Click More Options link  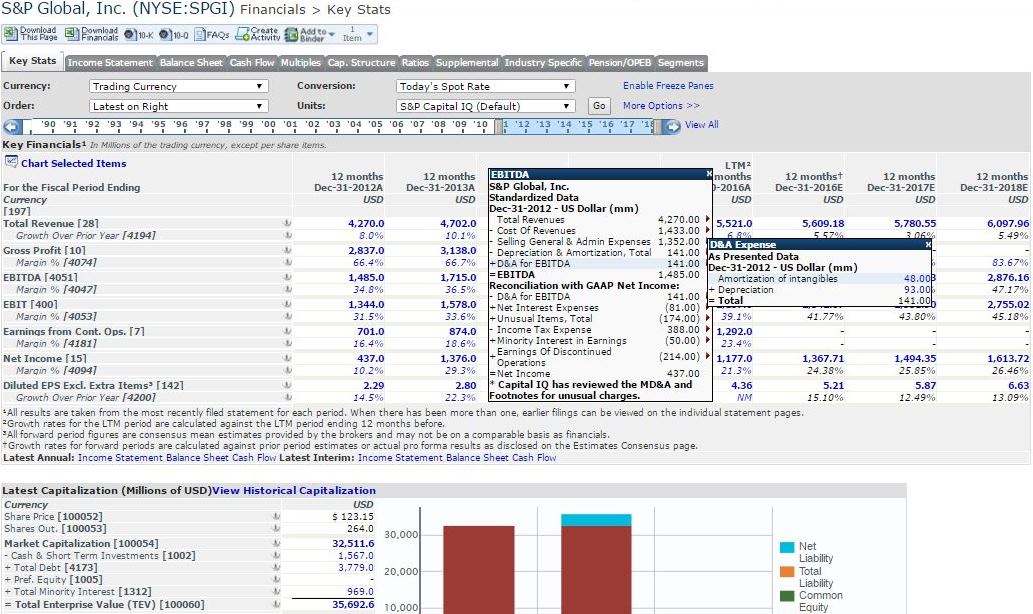coord(661,105)
